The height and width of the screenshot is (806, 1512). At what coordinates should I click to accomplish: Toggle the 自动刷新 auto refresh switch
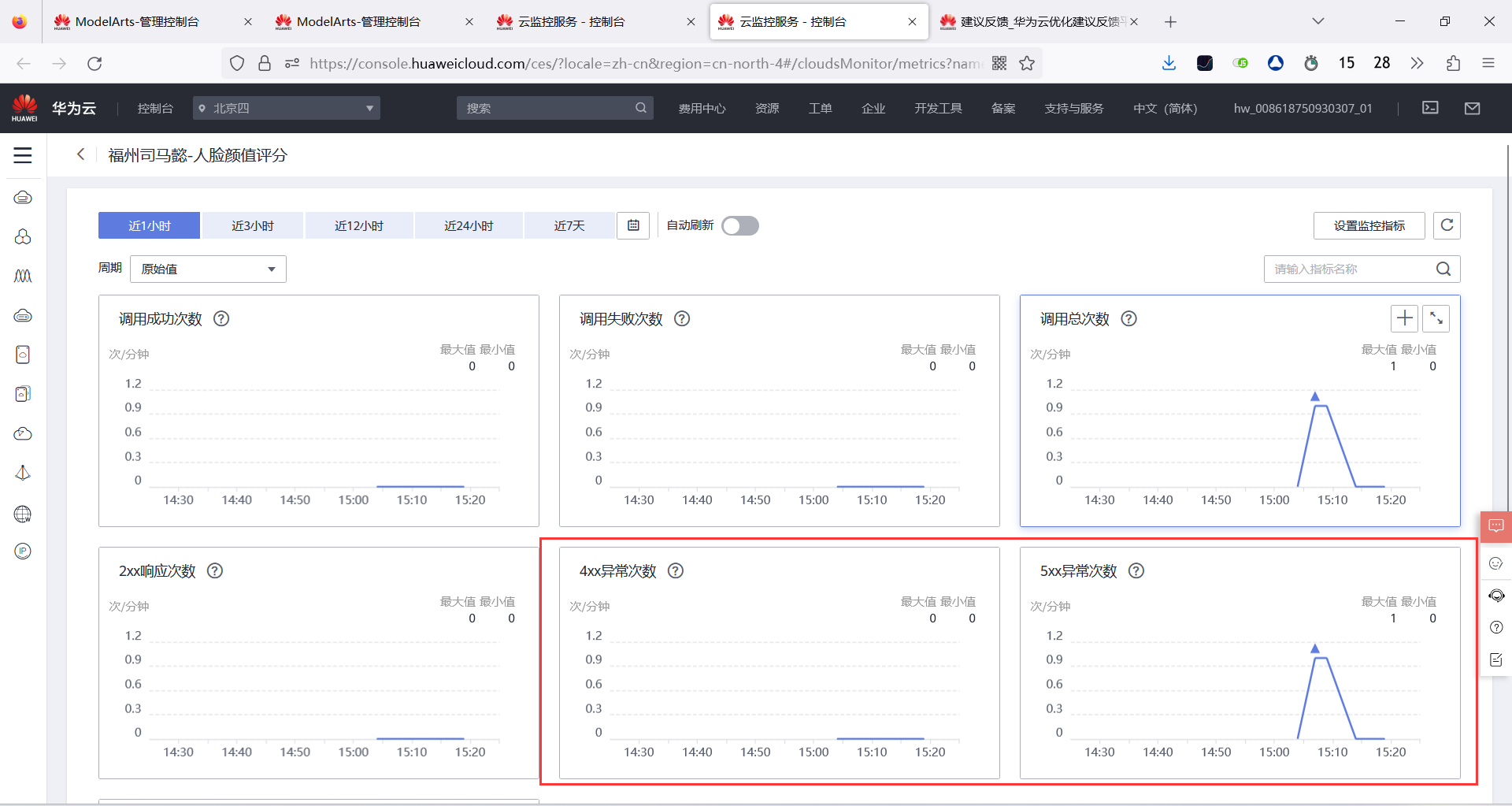pyautogui.click(x=740, y=226)
